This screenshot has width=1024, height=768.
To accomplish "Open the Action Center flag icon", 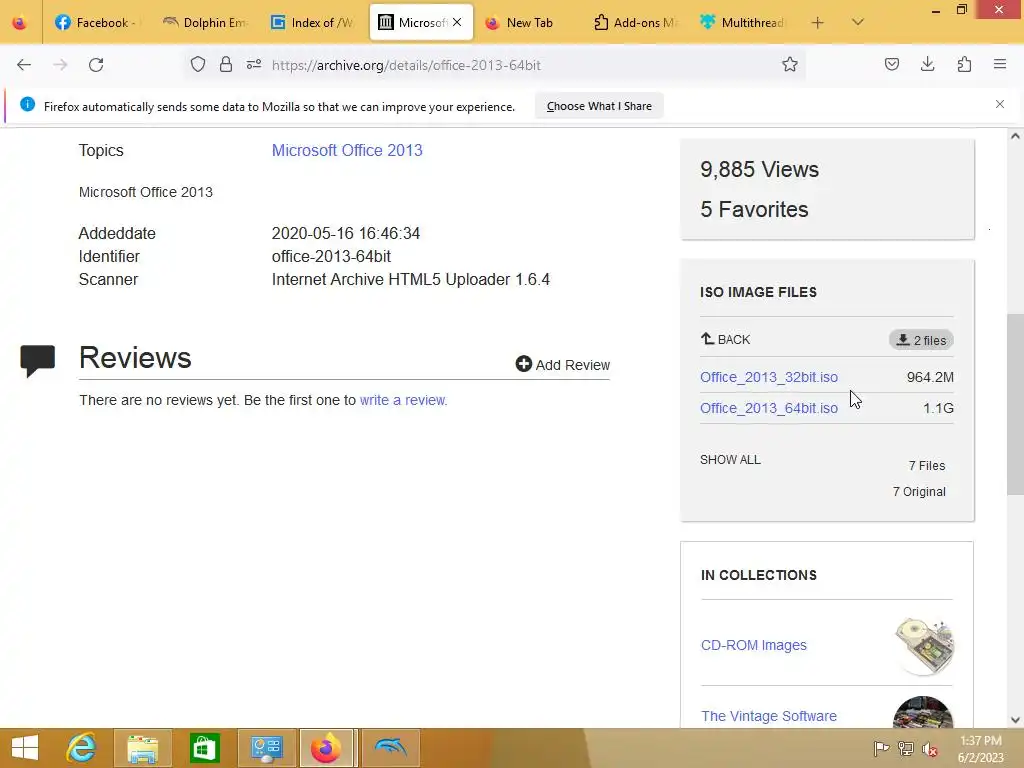I will click(881, 748).
